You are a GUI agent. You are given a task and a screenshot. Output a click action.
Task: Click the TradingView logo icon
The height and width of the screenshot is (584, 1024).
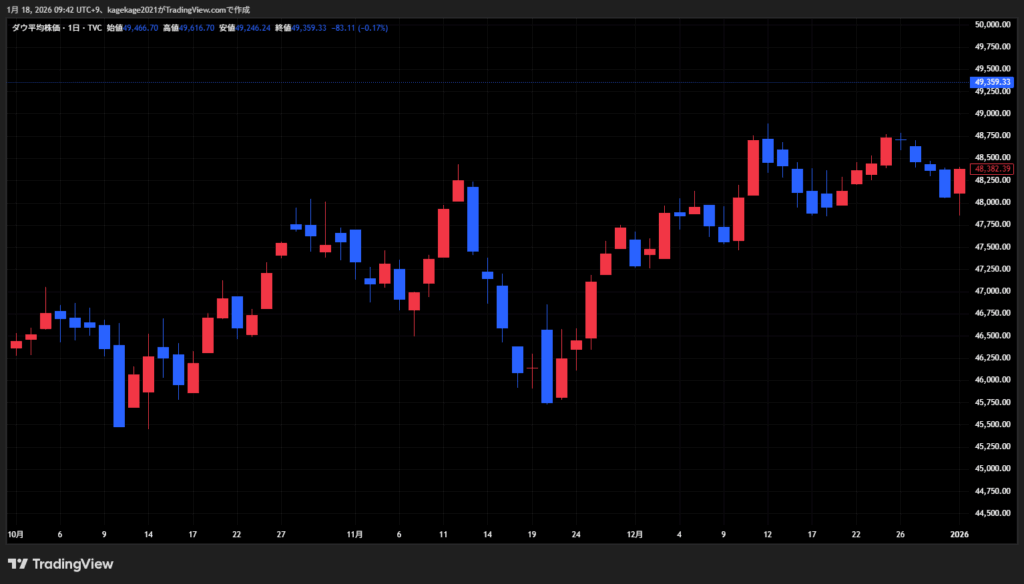click(18, 564)
